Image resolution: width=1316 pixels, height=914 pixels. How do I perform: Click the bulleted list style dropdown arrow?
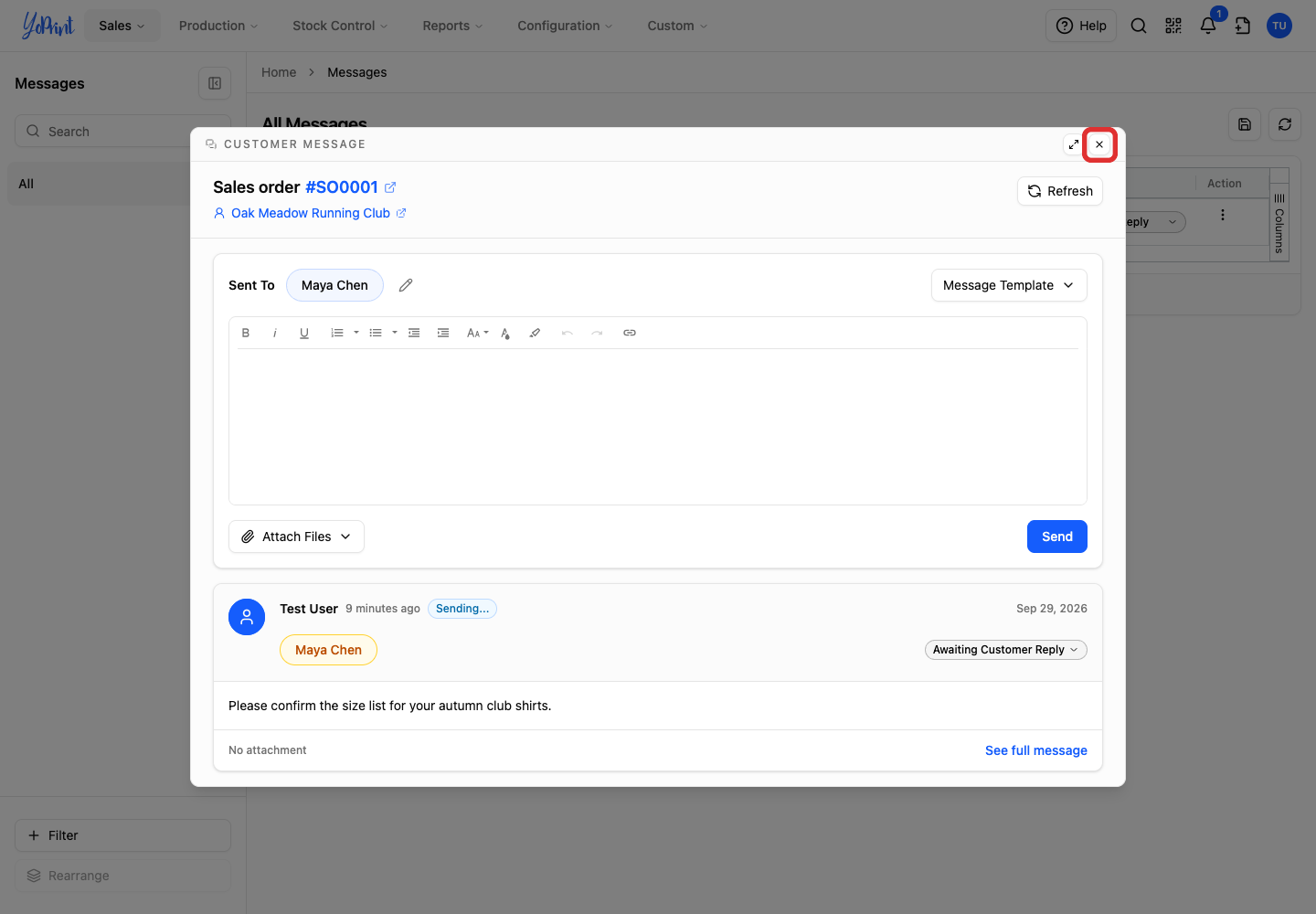click(395, 333)
